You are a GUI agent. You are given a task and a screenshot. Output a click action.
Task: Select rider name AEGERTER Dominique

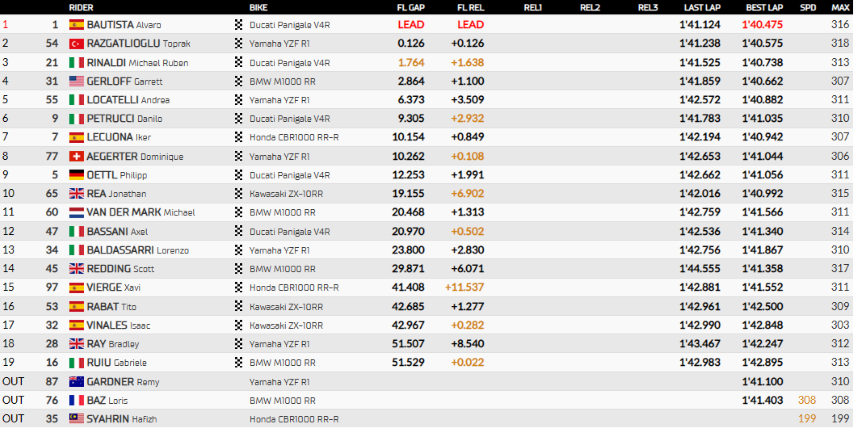pos(135,157)
